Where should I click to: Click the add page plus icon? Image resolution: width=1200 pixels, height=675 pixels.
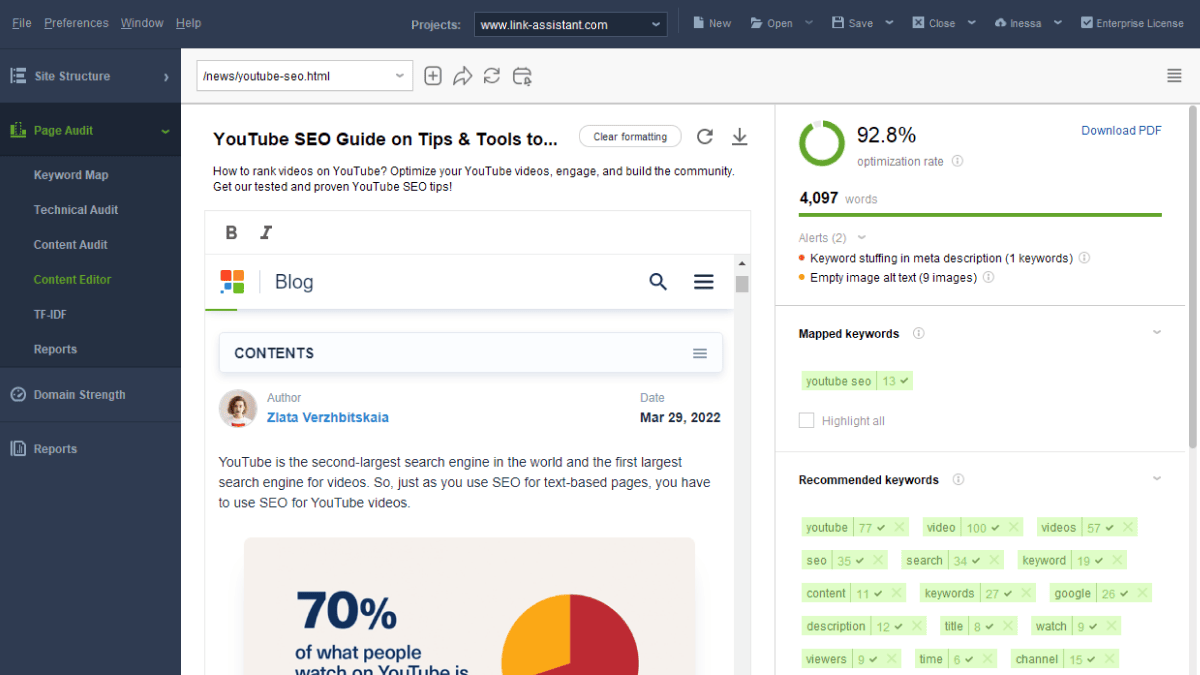coord(432,76)
